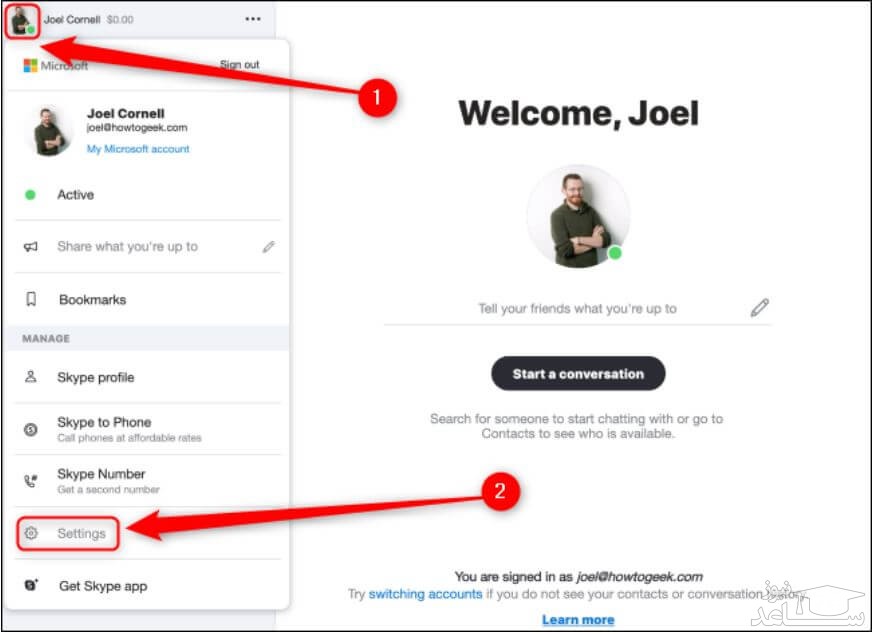Click Start a conversation button
The image size is (873, 634).
pos(578,373)
